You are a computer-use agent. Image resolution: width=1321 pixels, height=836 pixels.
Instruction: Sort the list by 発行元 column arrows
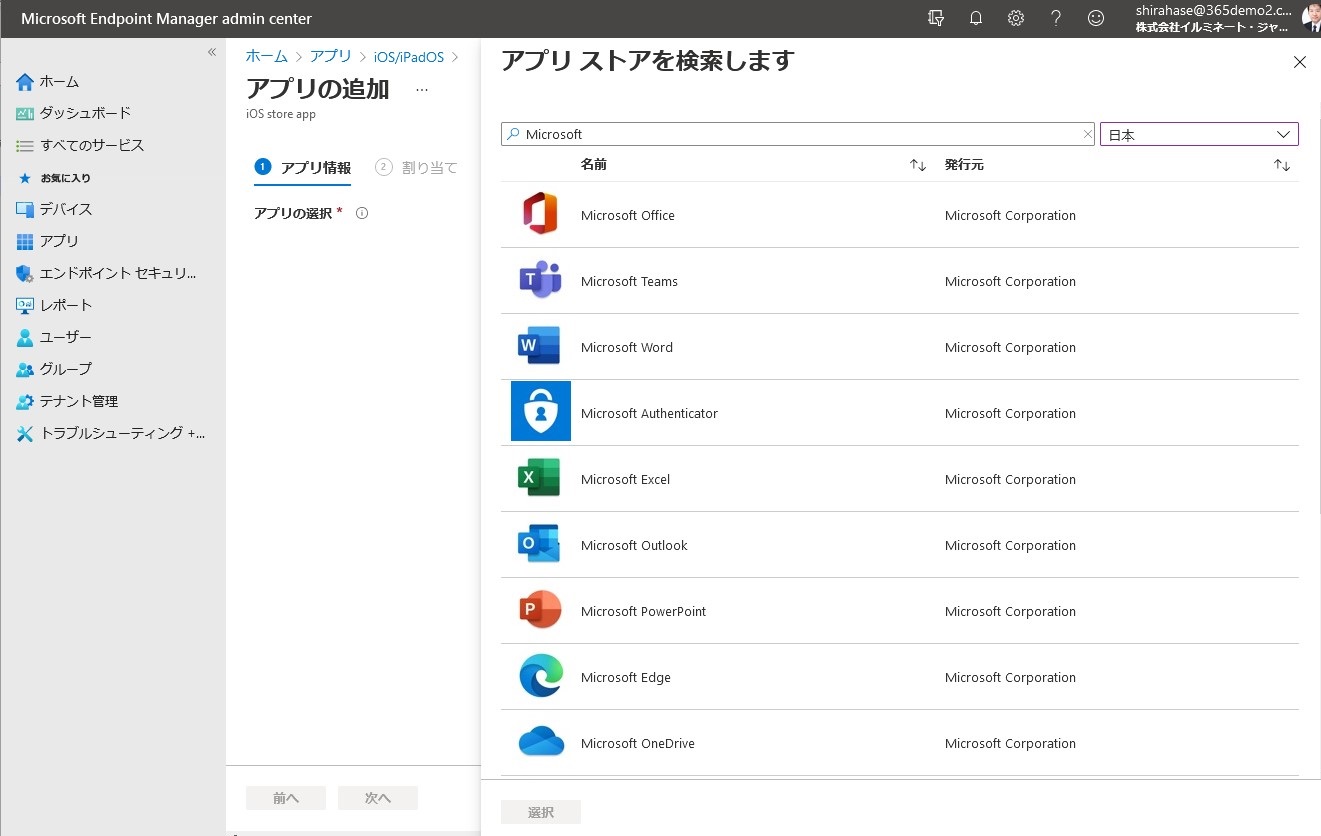(x=1282, y=165)
